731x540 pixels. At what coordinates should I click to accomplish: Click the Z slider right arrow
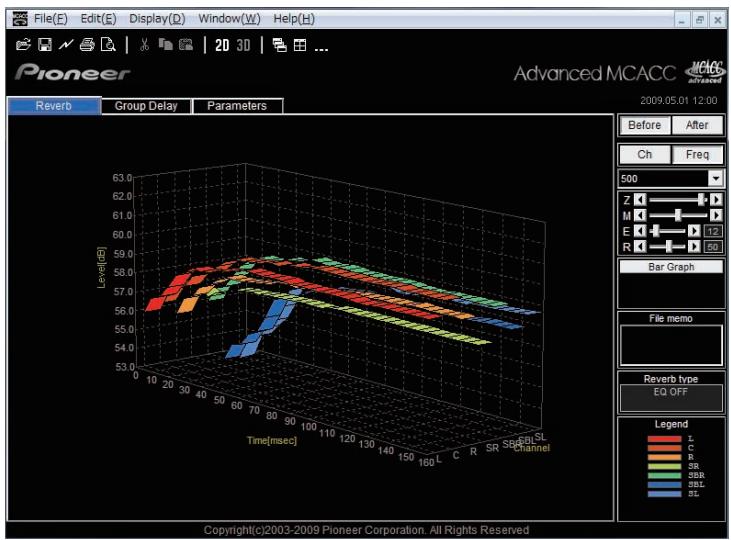[716, 200]
